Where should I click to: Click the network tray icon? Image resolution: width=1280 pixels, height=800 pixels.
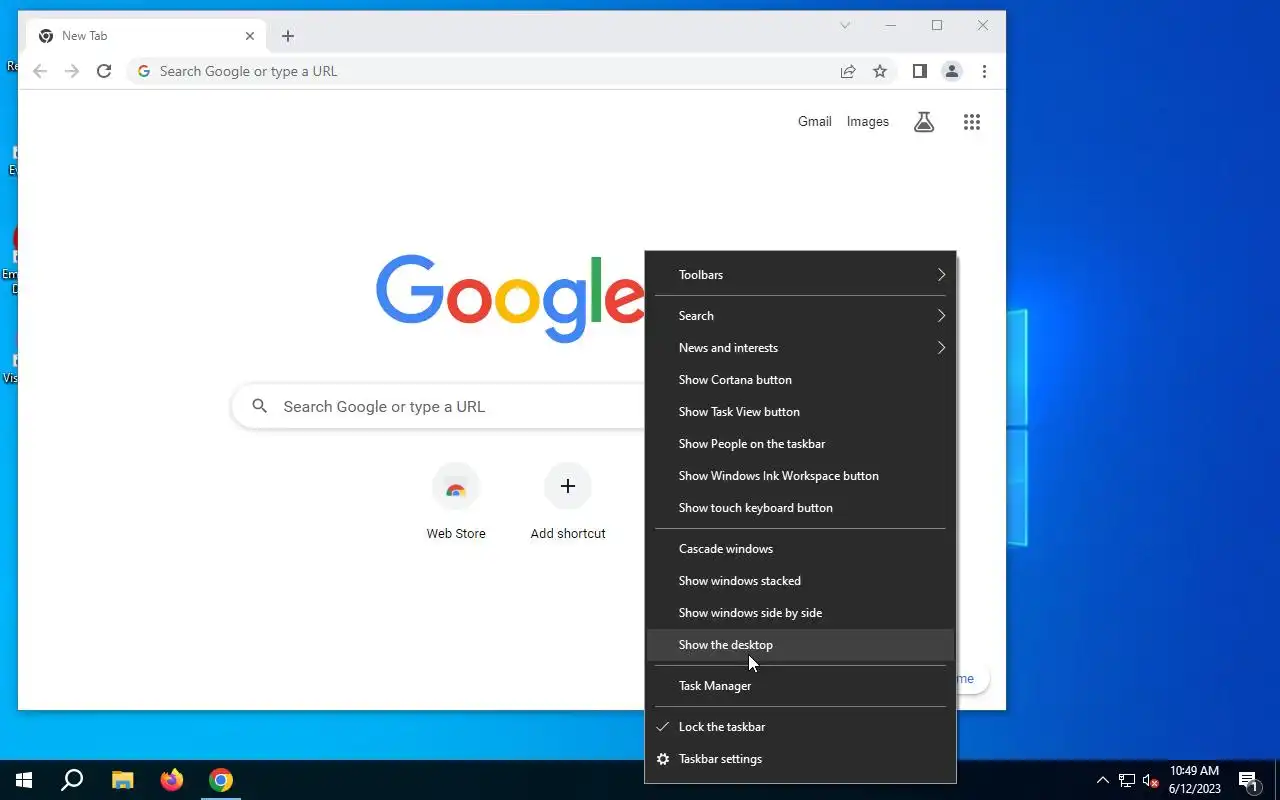(1127, 780)
